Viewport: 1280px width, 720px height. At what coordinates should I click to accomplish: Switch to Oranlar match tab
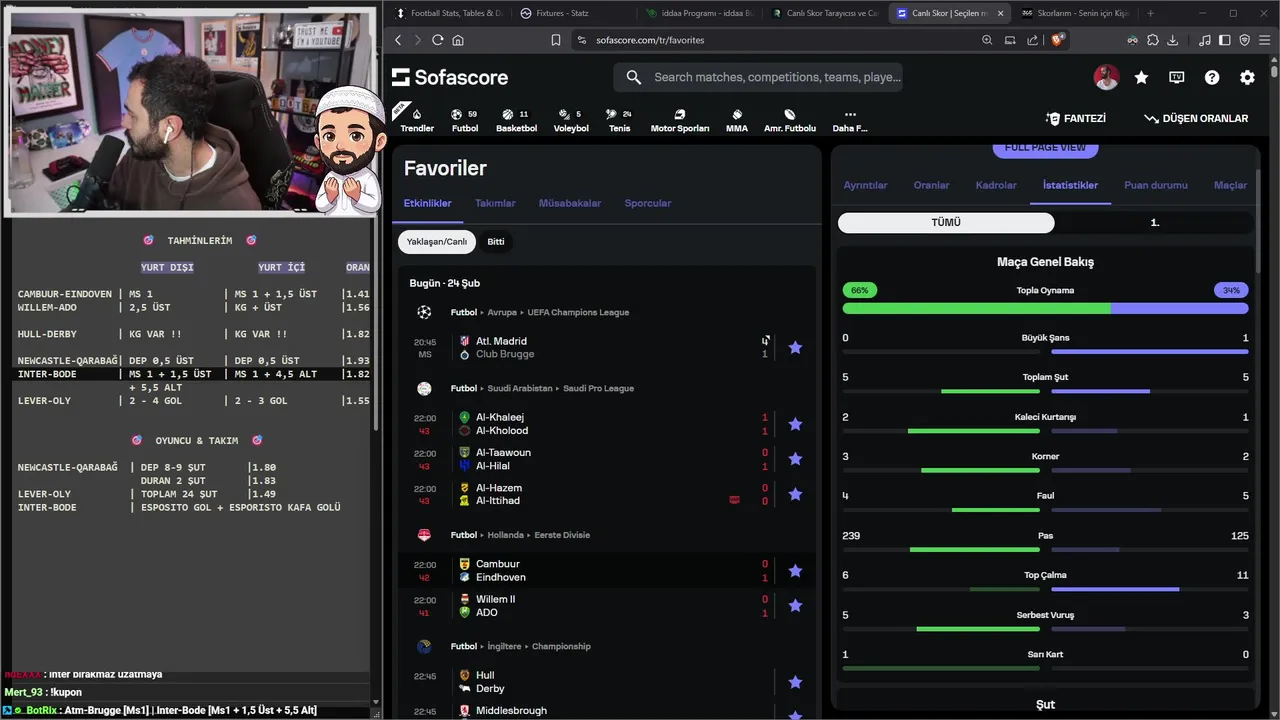pos(931,185)
